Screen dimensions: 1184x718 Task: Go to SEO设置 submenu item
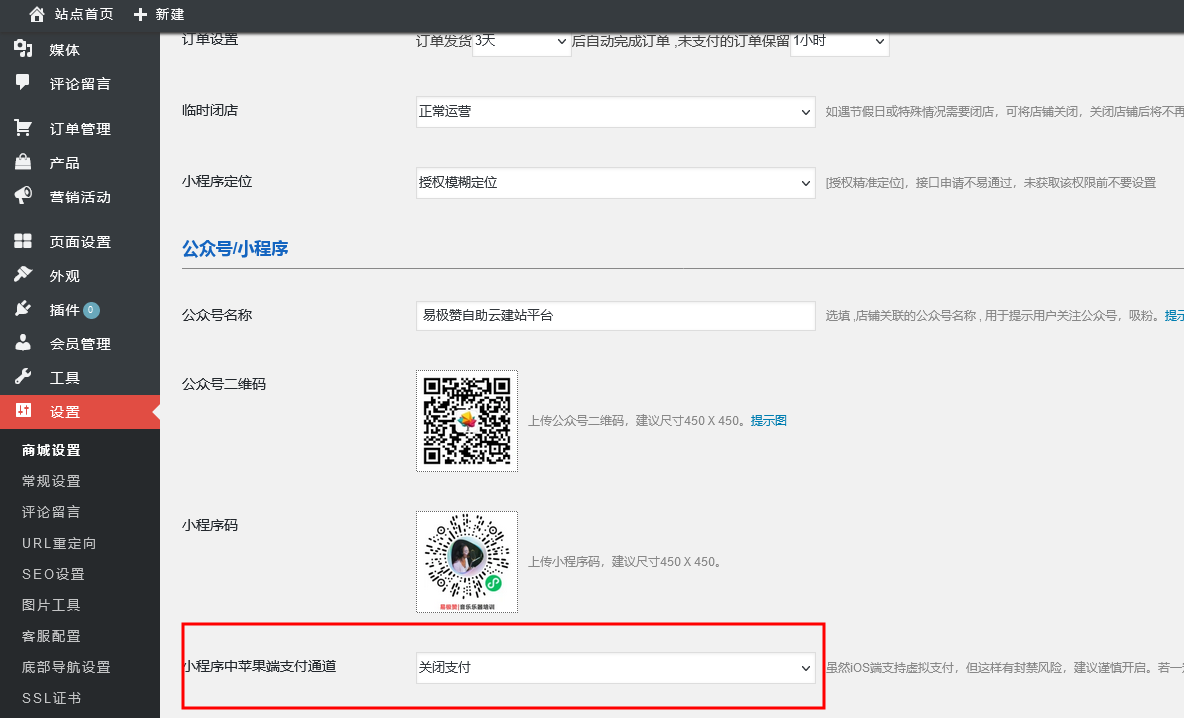pos(54,574)
